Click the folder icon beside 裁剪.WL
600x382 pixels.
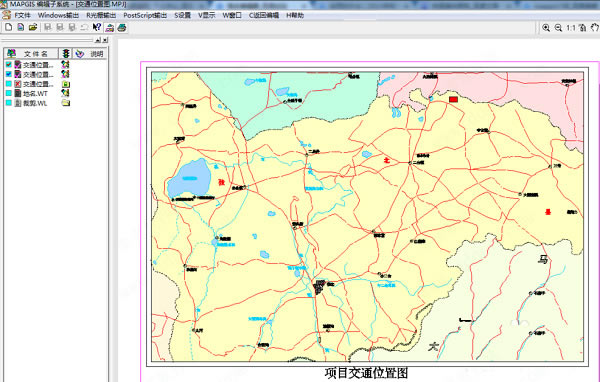coord(66,103)
